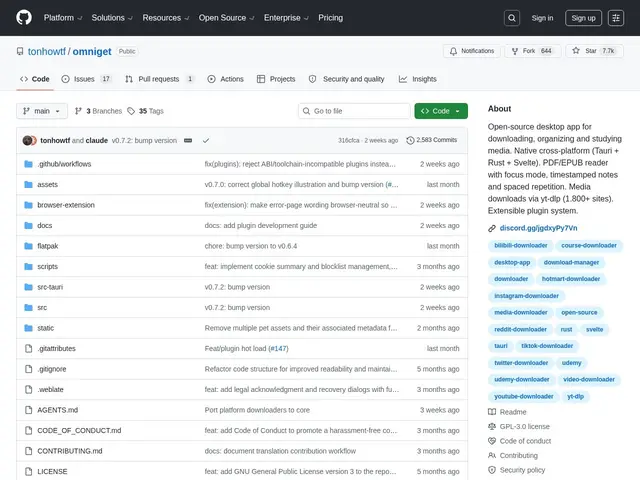Click the Contributing people icon
This screenshot has width=640, height=480.
coord(492,456)
